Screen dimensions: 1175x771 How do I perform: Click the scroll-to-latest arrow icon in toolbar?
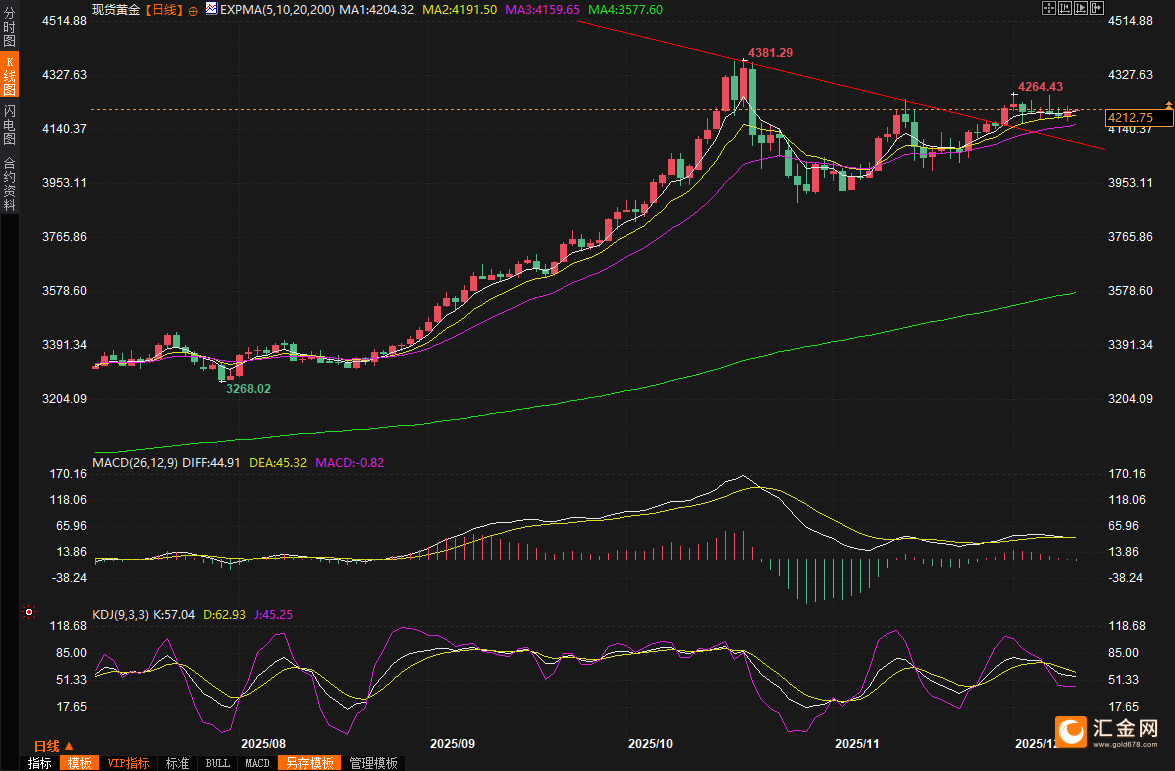pos(1096,8)
